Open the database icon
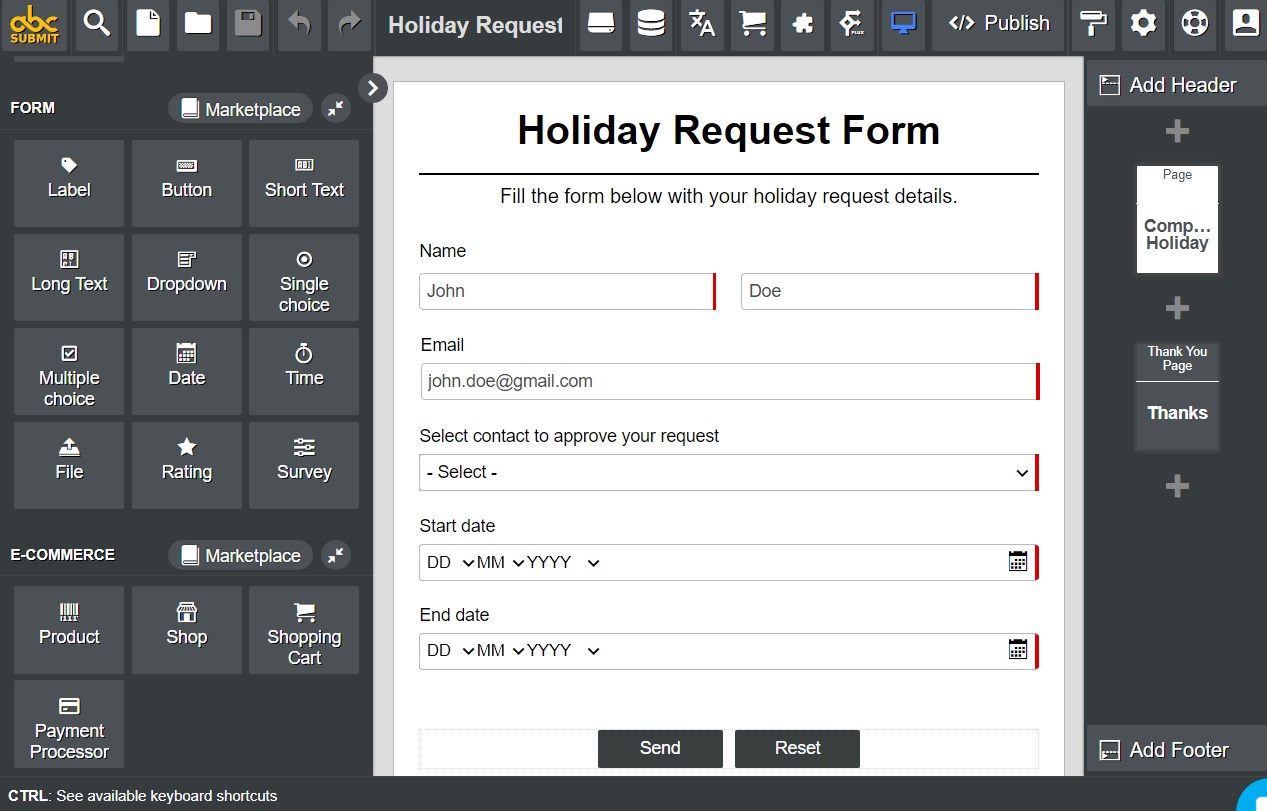The width and height of the screenshot is (1267, 811). [x=651, y=24]
